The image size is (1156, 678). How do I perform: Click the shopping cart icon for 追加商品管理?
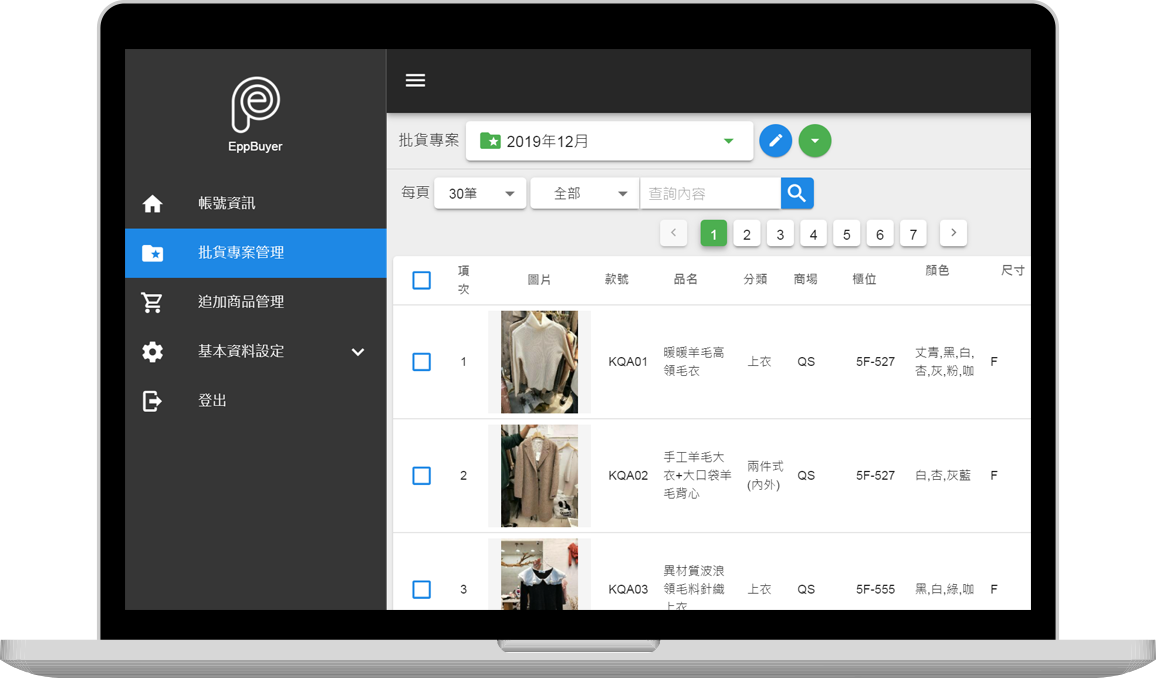point(152,302)
